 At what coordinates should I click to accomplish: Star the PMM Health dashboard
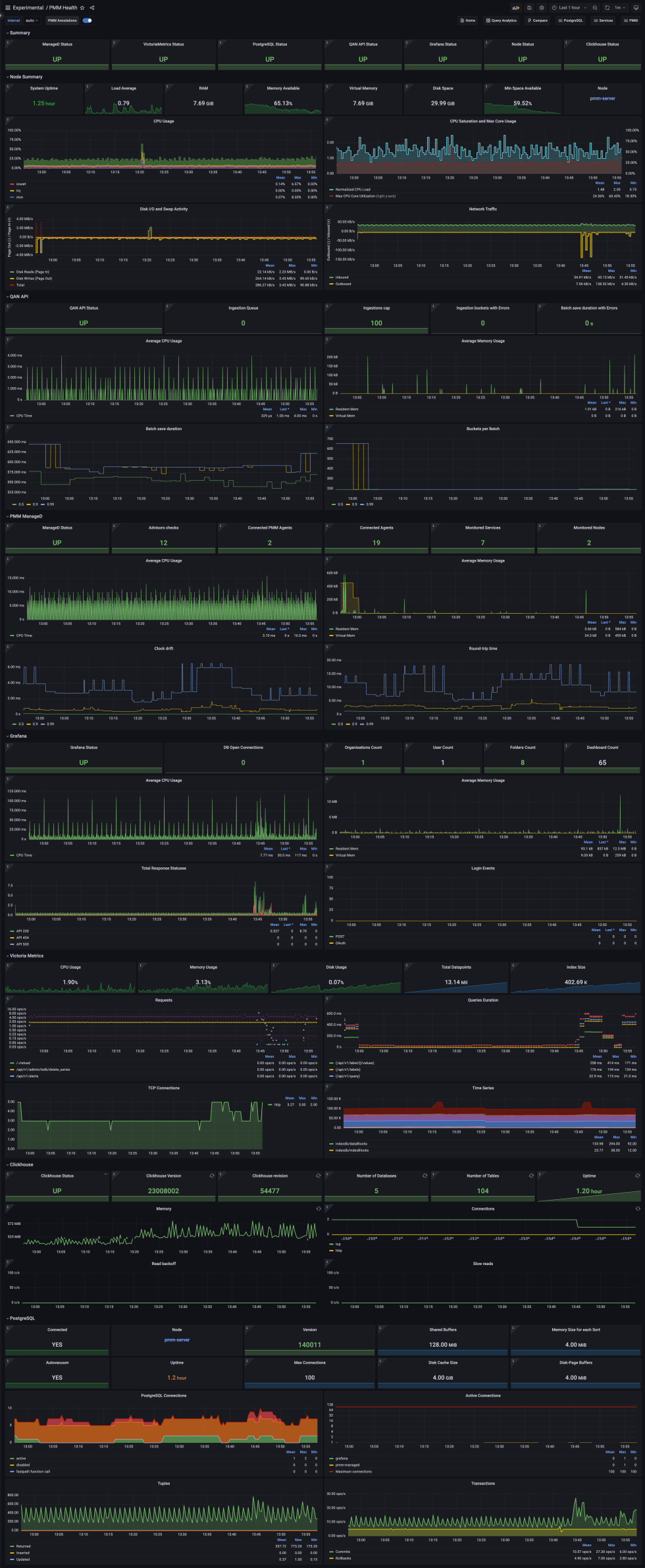(x=82, y=8)
